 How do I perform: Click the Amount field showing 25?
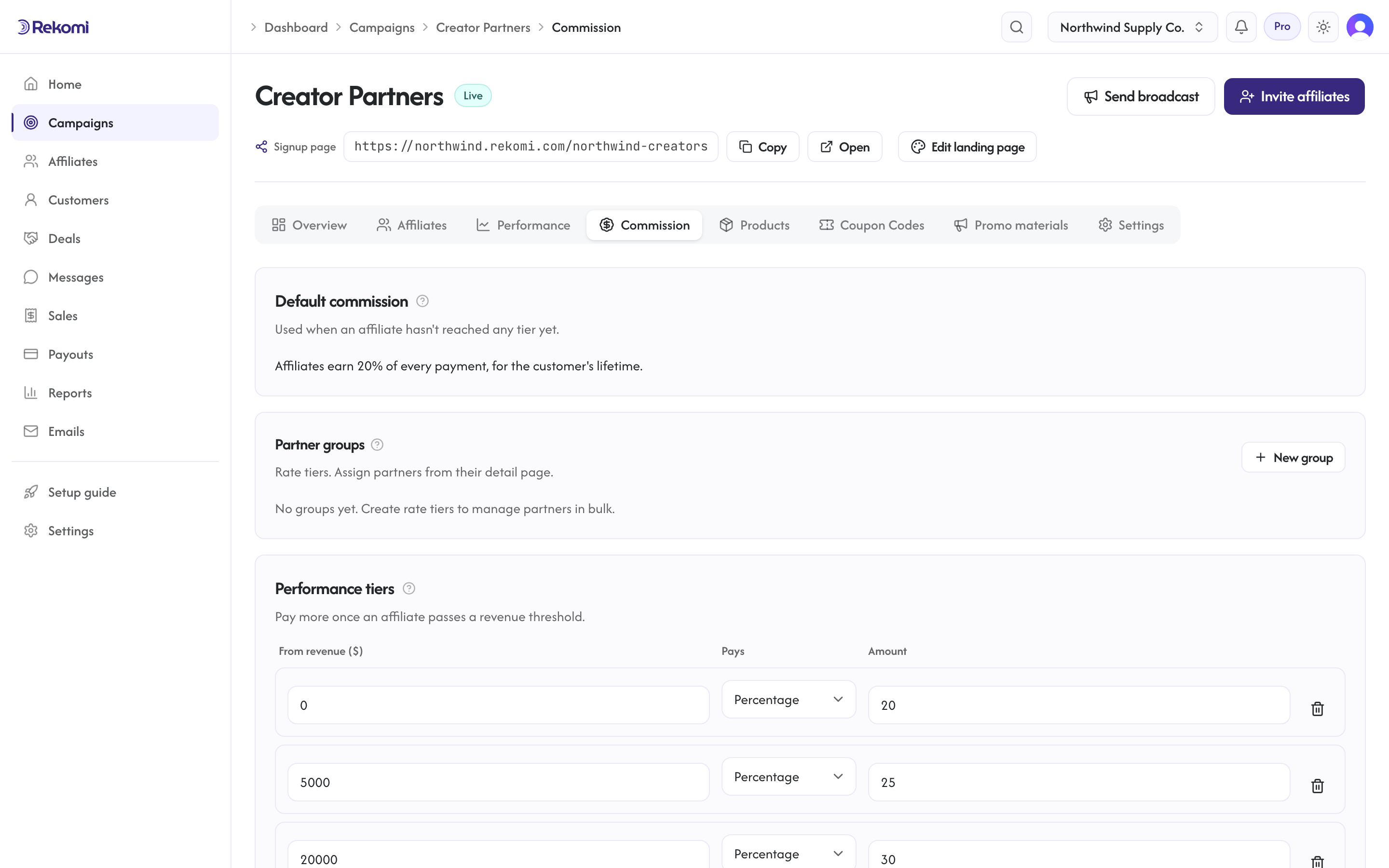1078,782
